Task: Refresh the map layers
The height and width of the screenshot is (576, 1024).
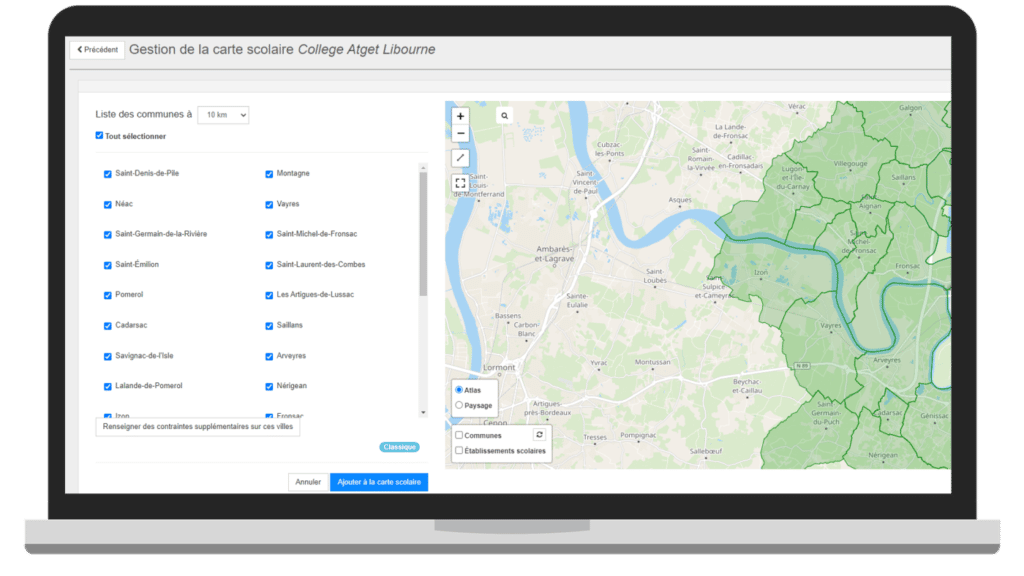Action: point(539,435)
